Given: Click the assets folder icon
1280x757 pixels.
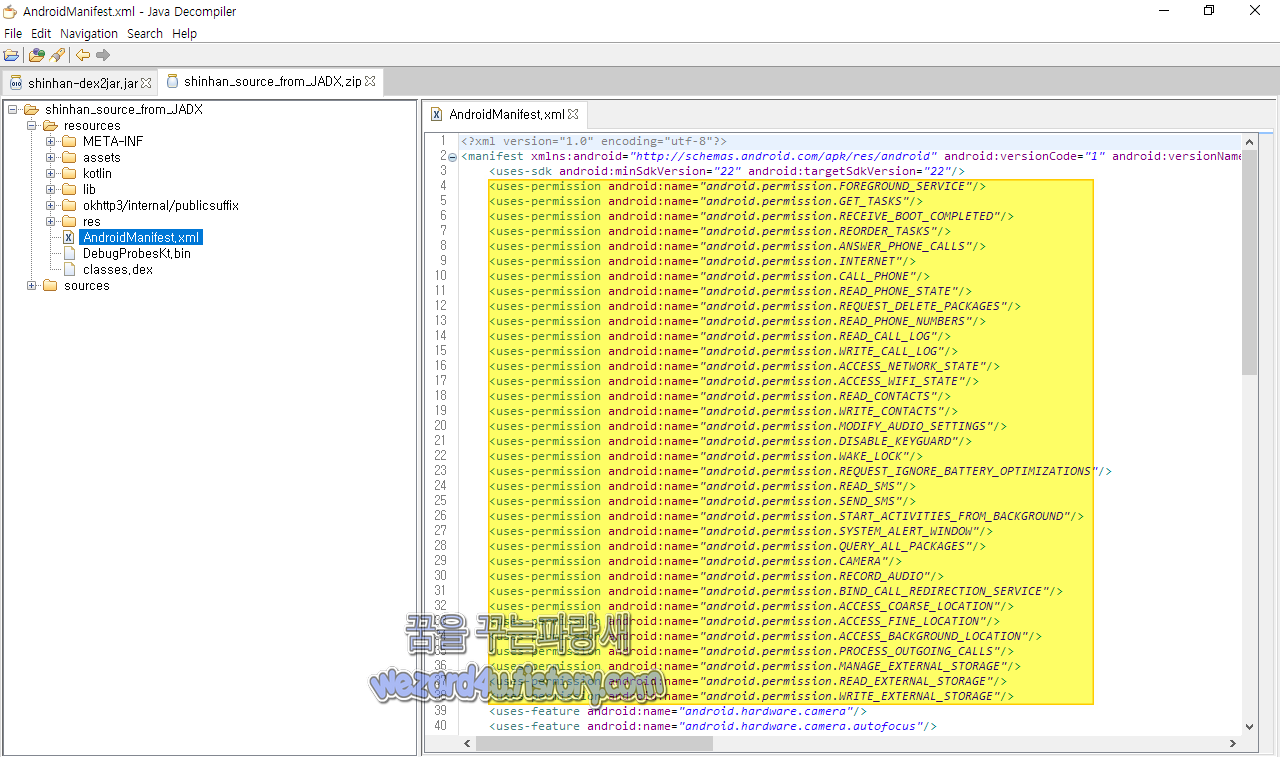Looking at the screenshot, I should pos(69,158).
